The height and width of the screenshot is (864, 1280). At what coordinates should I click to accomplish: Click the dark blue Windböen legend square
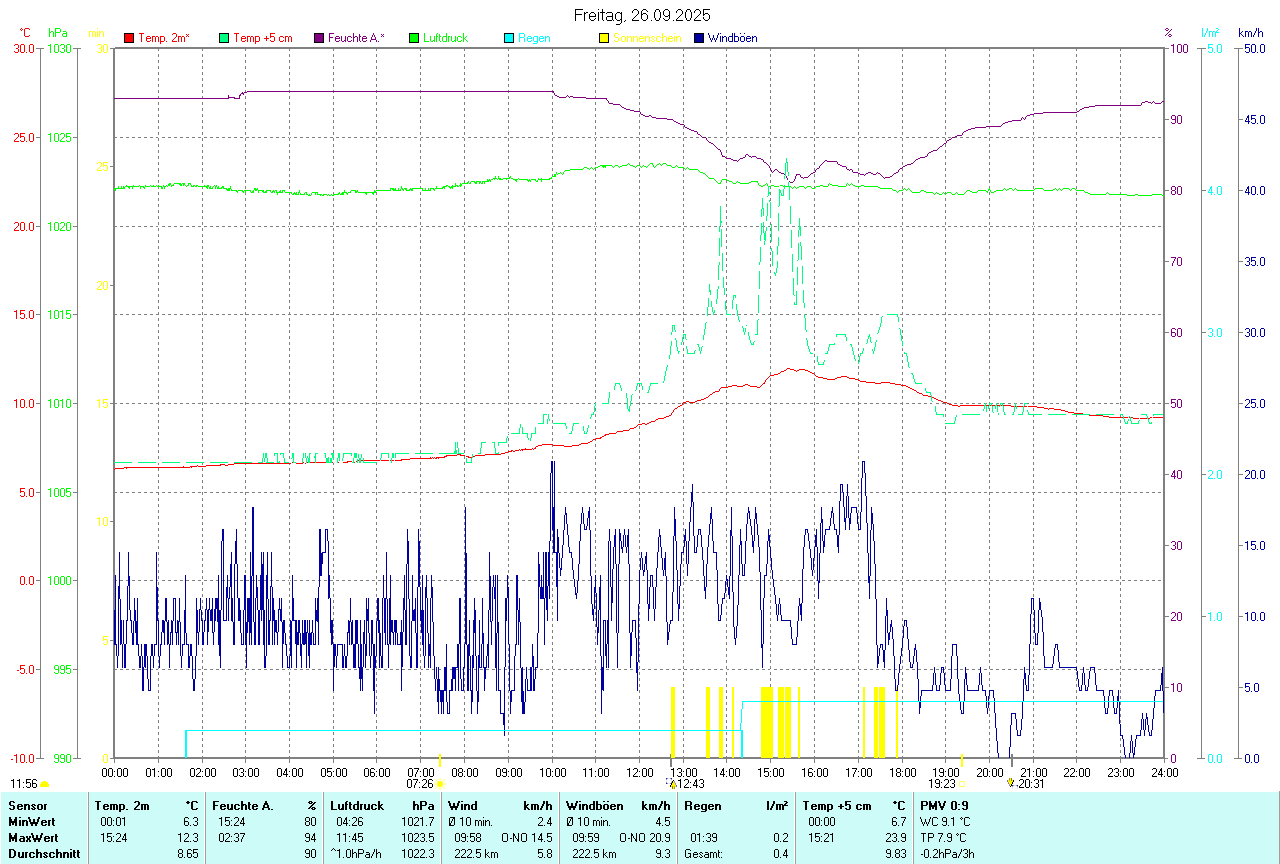699,38
